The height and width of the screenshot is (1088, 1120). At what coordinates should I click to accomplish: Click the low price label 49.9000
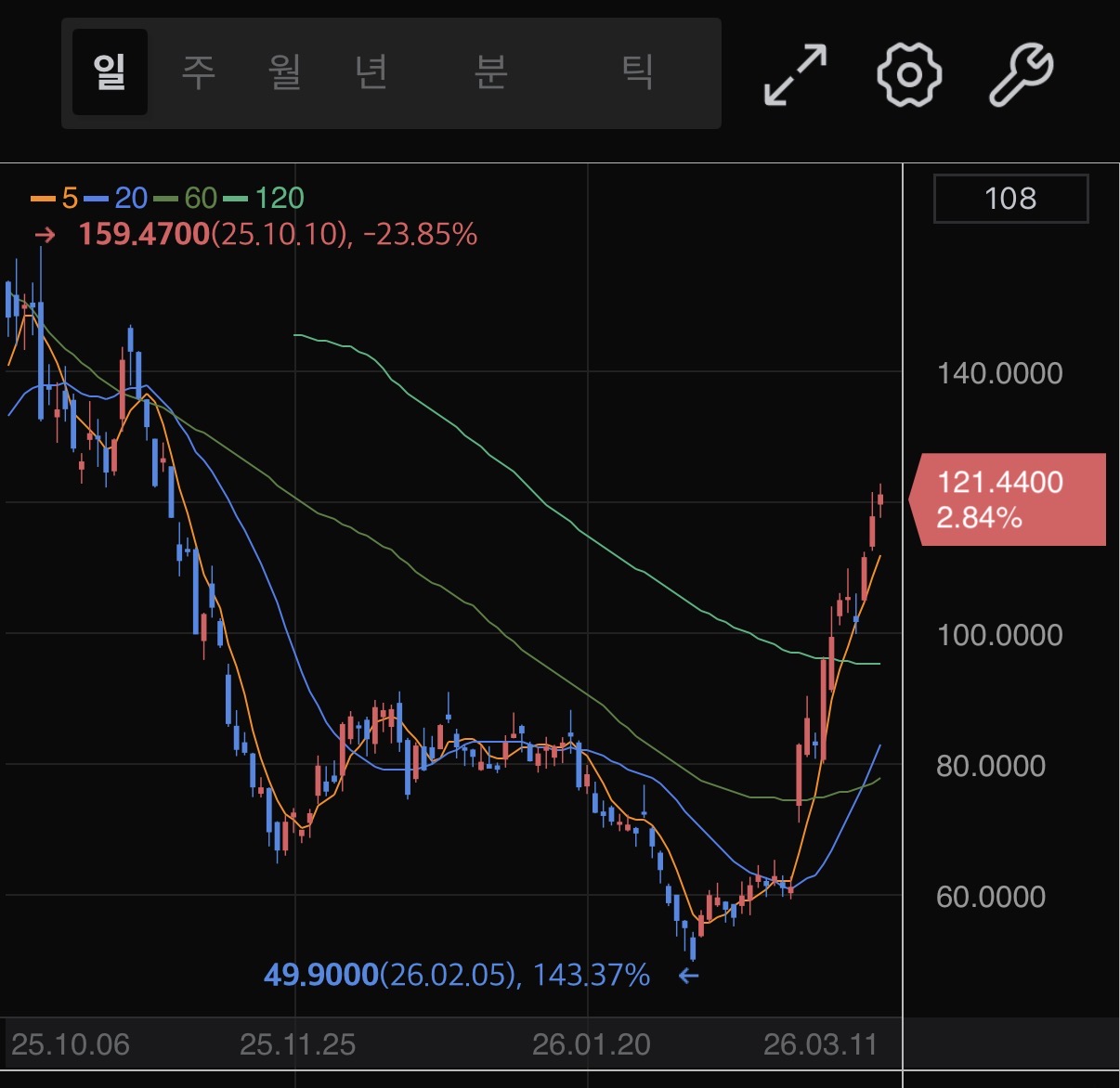click(321, 976)
